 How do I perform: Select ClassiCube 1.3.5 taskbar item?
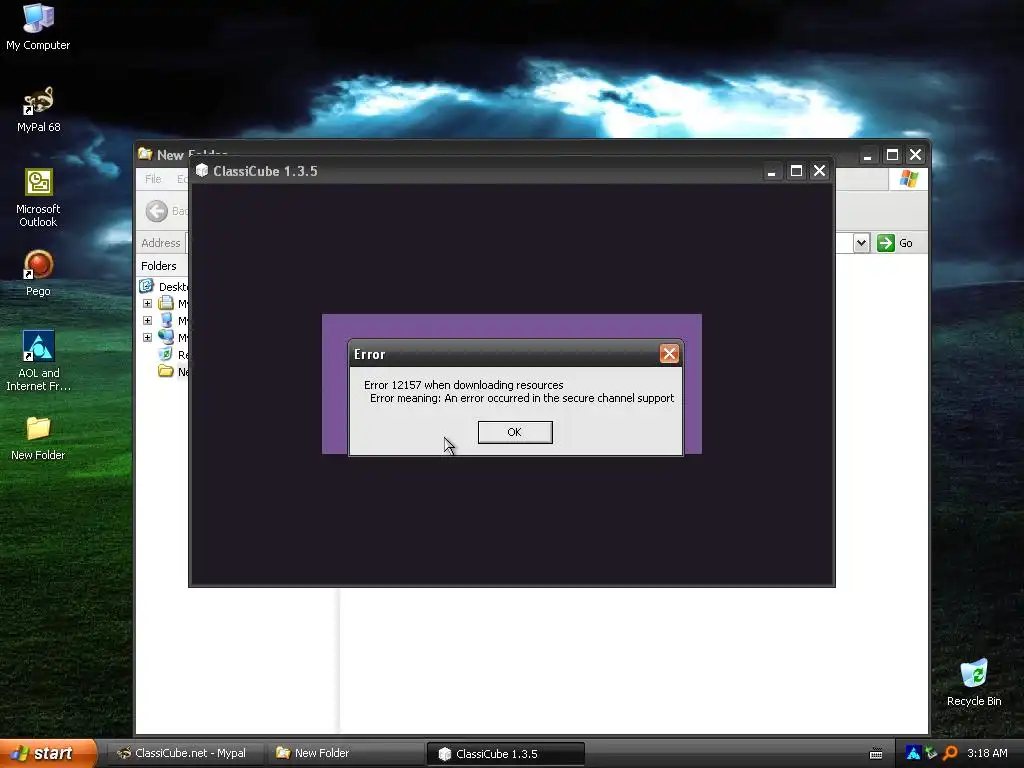pyautogui.click(x=505, y=753)
